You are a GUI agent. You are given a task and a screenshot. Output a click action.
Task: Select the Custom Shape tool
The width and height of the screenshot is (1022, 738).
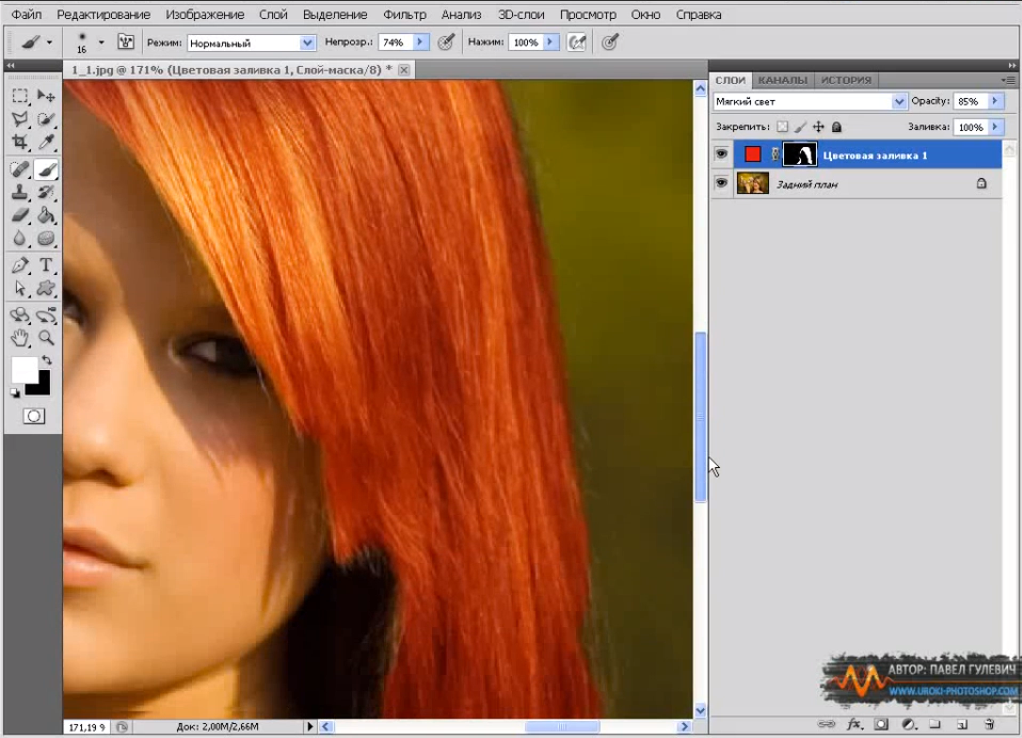pos(46,288)
